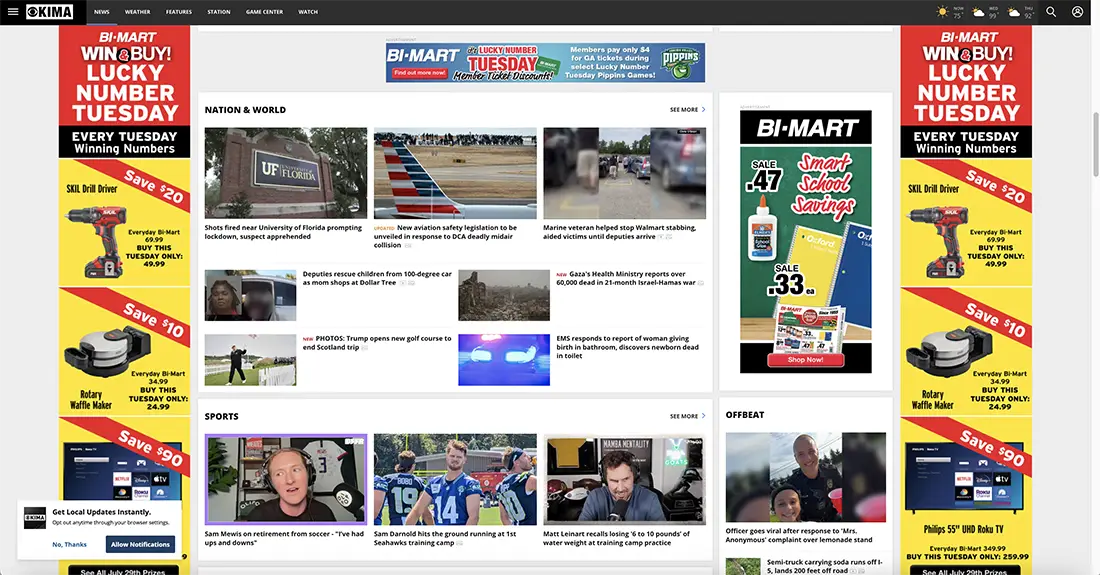This screenshot has width=1100, height=575.
Task: Click the semi-truck soda story thumbnail
Action: coord(743,567)
